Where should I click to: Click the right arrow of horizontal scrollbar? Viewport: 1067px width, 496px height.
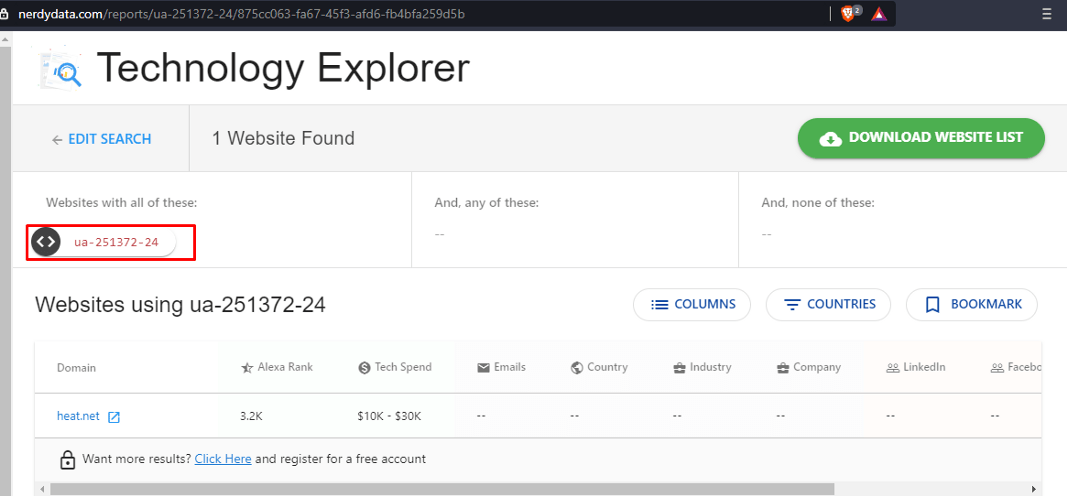click(x=1034, y=489)
